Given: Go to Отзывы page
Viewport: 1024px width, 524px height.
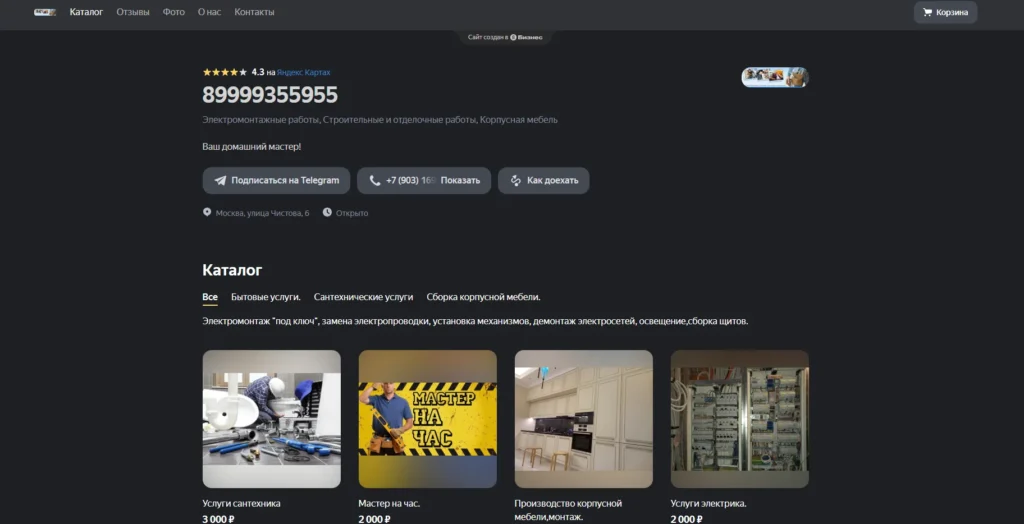Looking at the screenshot, I should (133, 12).
